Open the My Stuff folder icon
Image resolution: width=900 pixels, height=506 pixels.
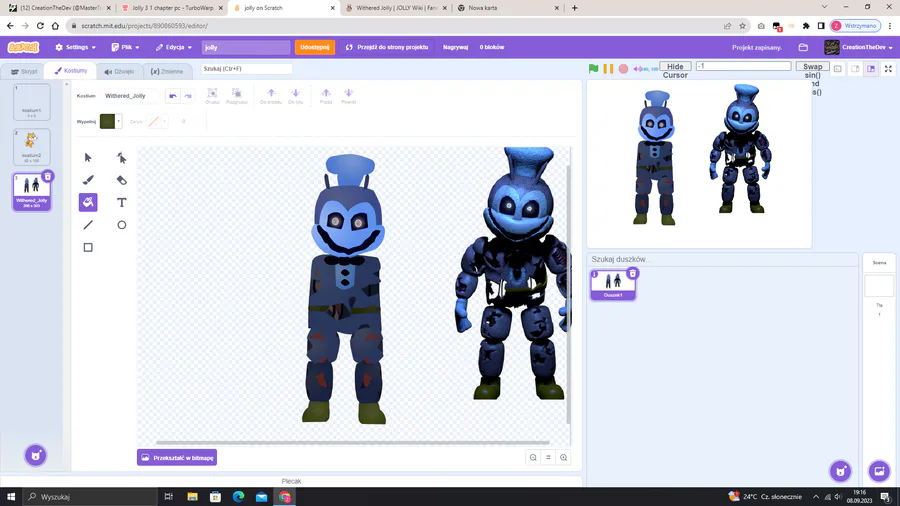[x=803, y=47]
